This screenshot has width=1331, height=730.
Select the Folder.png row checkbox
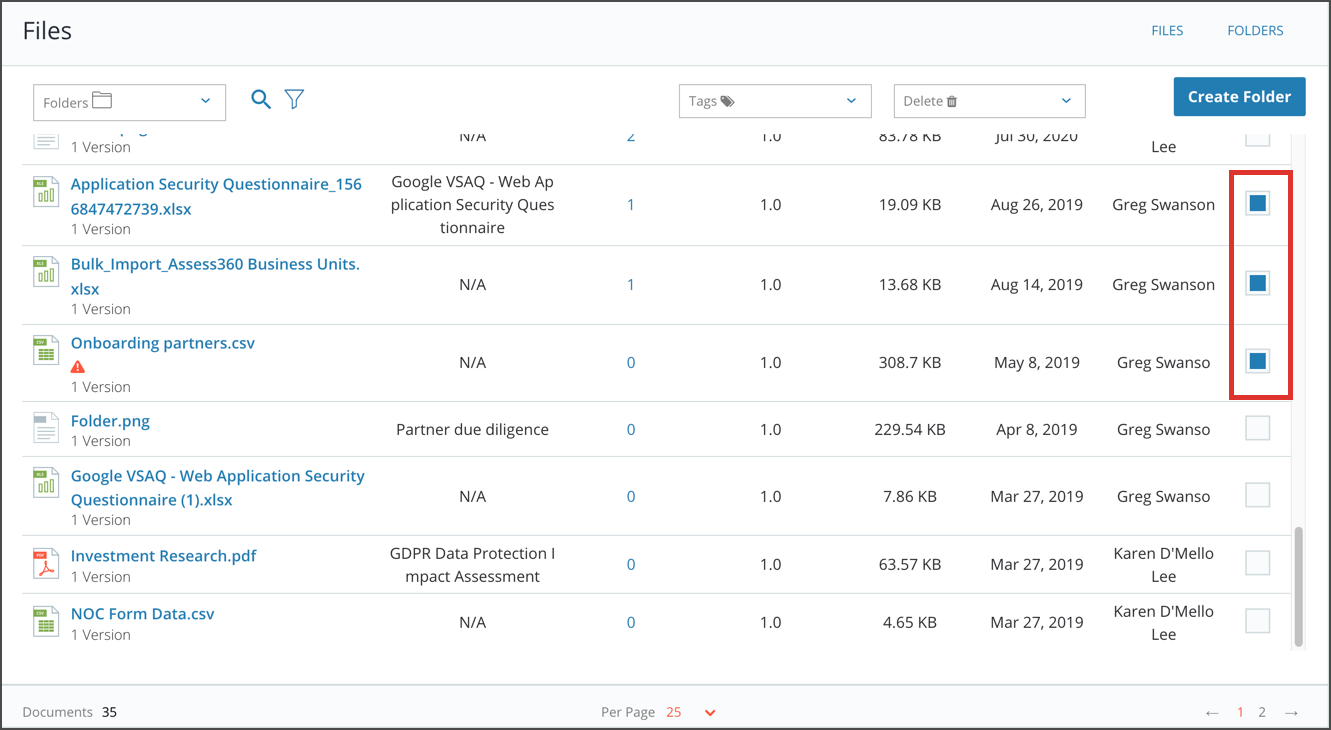coord(1258,429)
